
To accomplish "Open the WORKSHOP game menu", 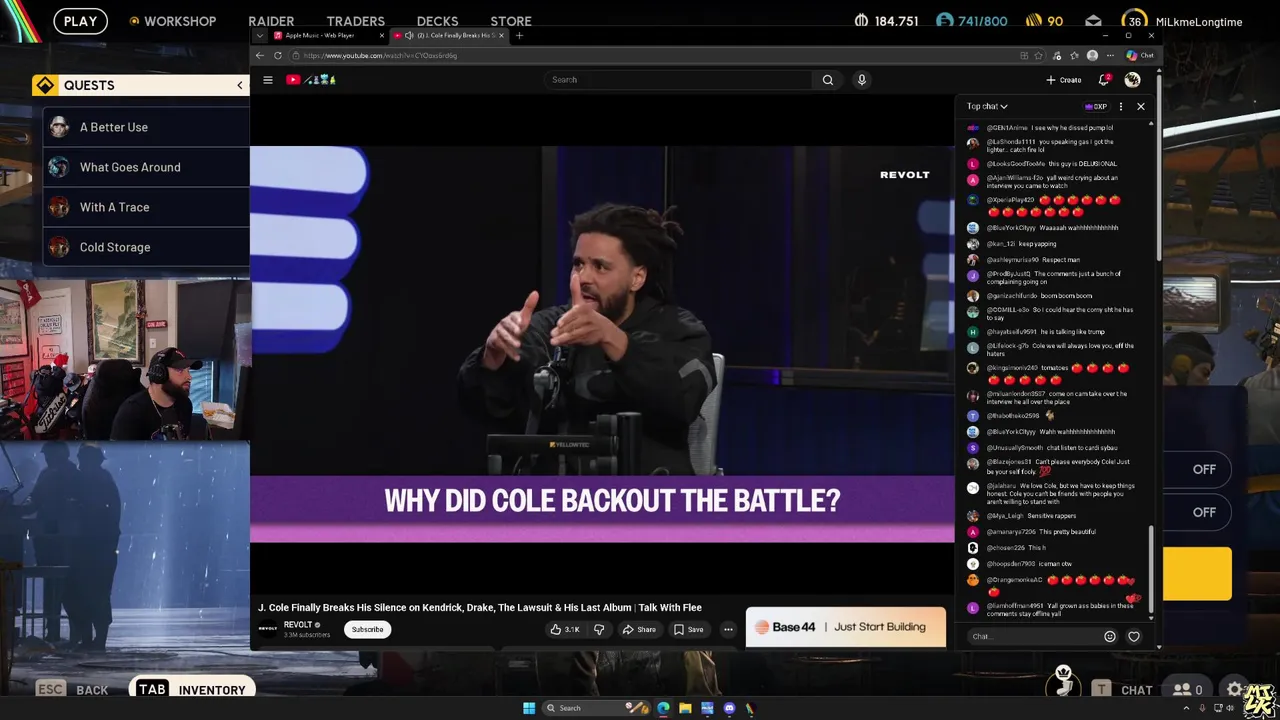I will [172, 21].
